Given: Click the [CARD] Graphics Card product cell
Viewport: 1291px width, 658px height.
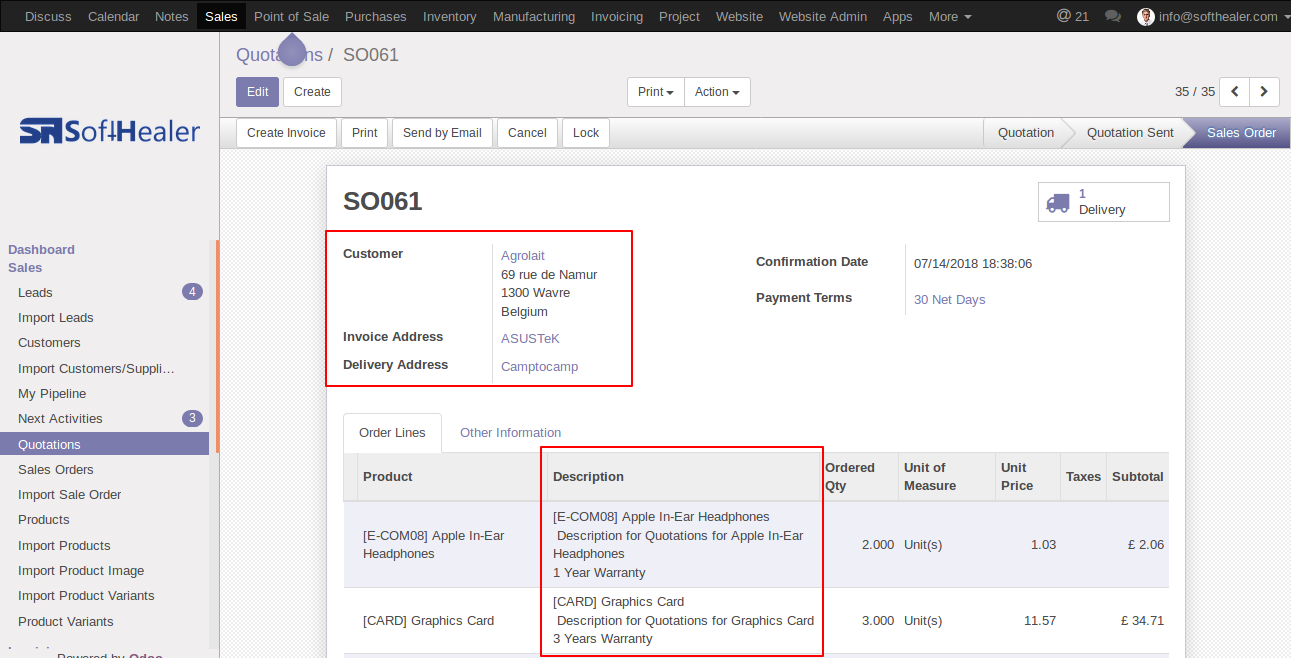Looking at the screenshot, I should [x=452, y=621].
